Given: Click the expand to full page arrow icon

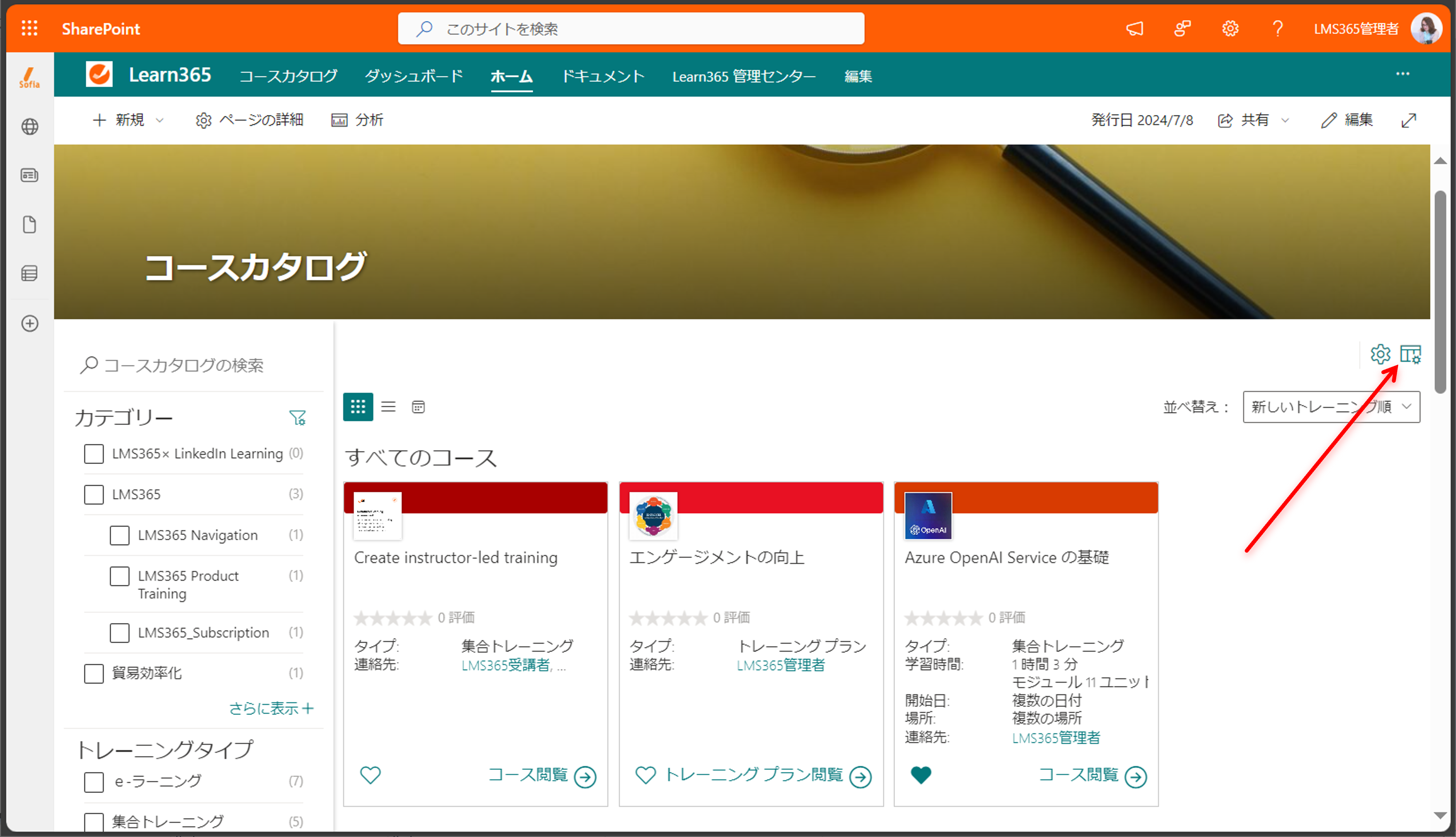Looking at the screenshot, I should click(1408, 120).
